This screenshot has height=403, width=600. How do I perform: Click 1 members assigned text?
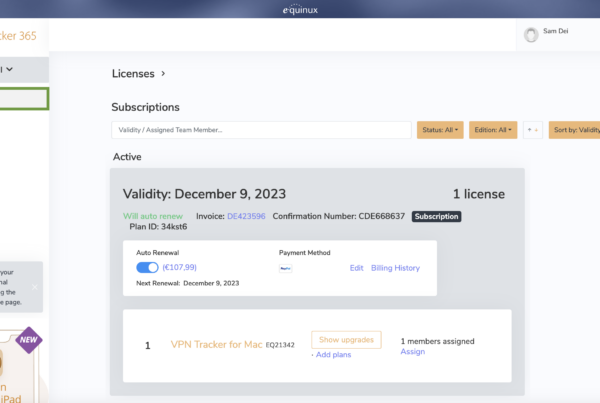coord(437,341)
